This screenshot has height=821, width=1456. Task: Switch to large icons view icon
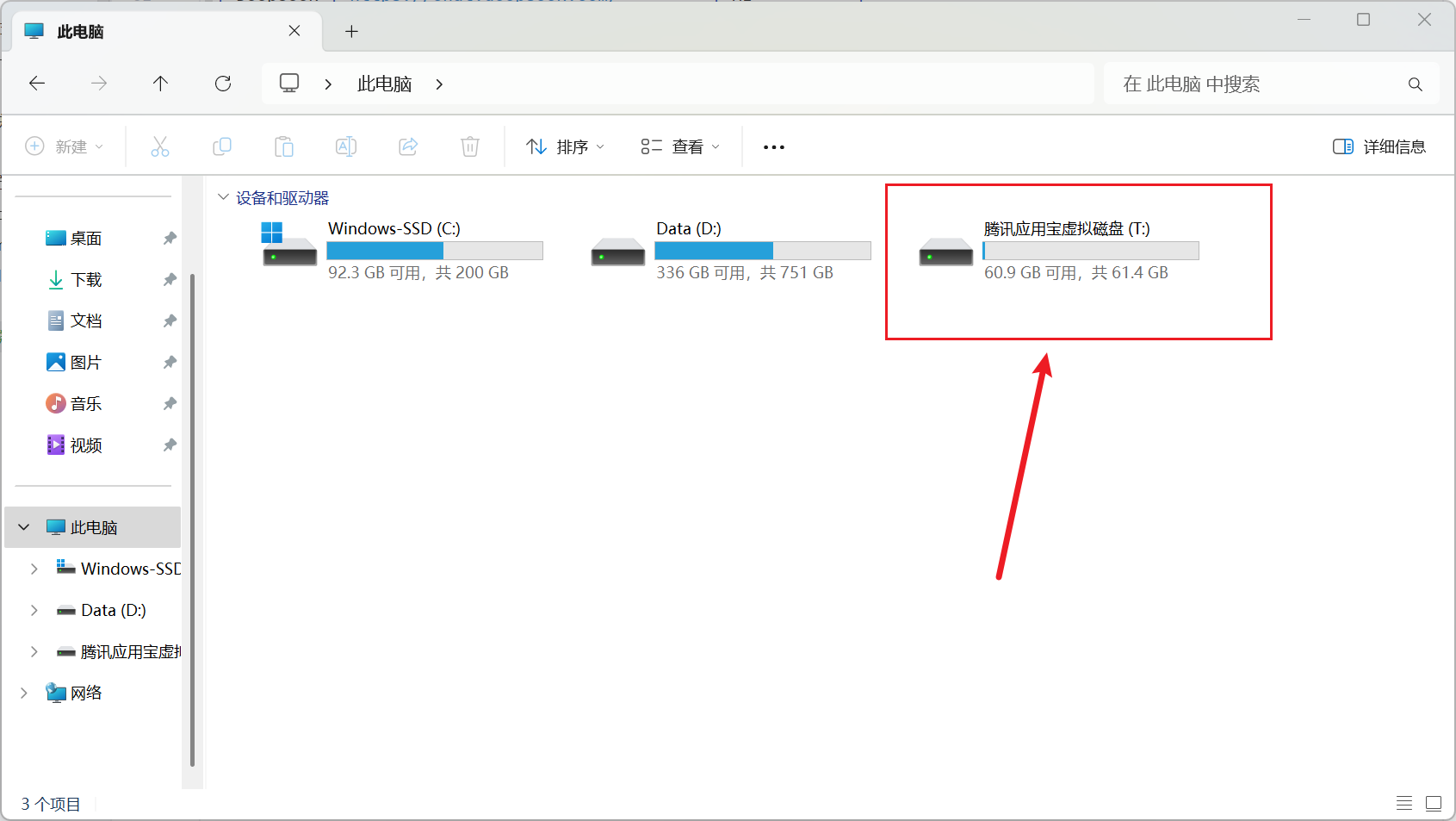point(1434,803)
